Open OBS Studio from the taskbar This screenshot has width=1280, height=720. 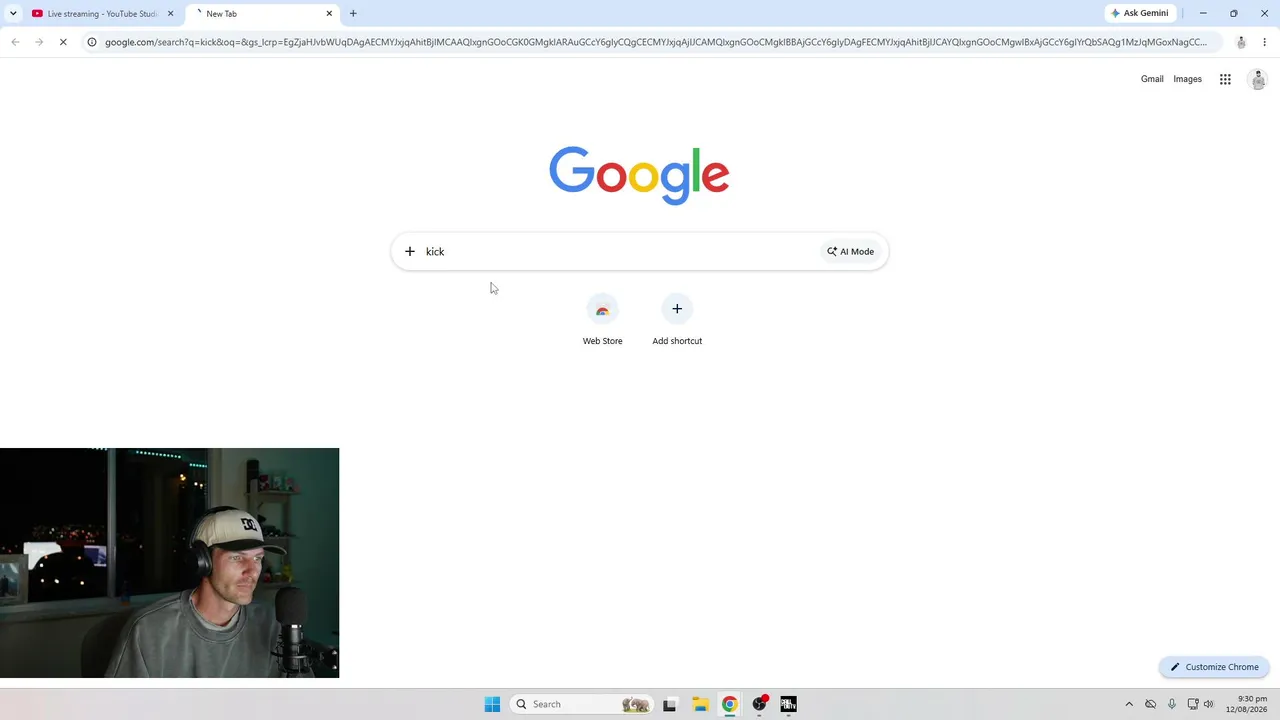tap(759, 704)
